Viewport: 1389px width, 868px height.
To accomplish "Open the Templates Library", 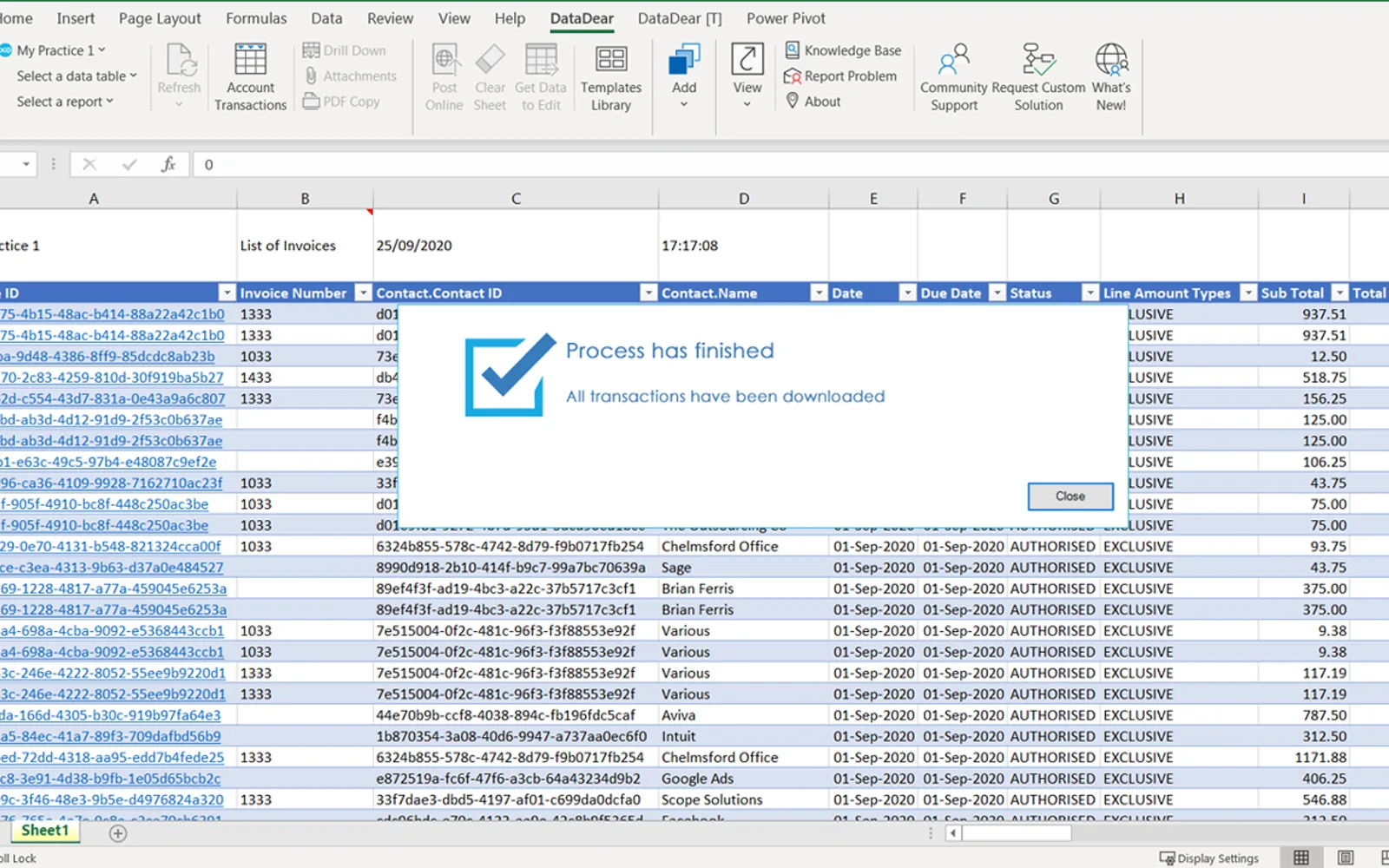I will point(611,77).
